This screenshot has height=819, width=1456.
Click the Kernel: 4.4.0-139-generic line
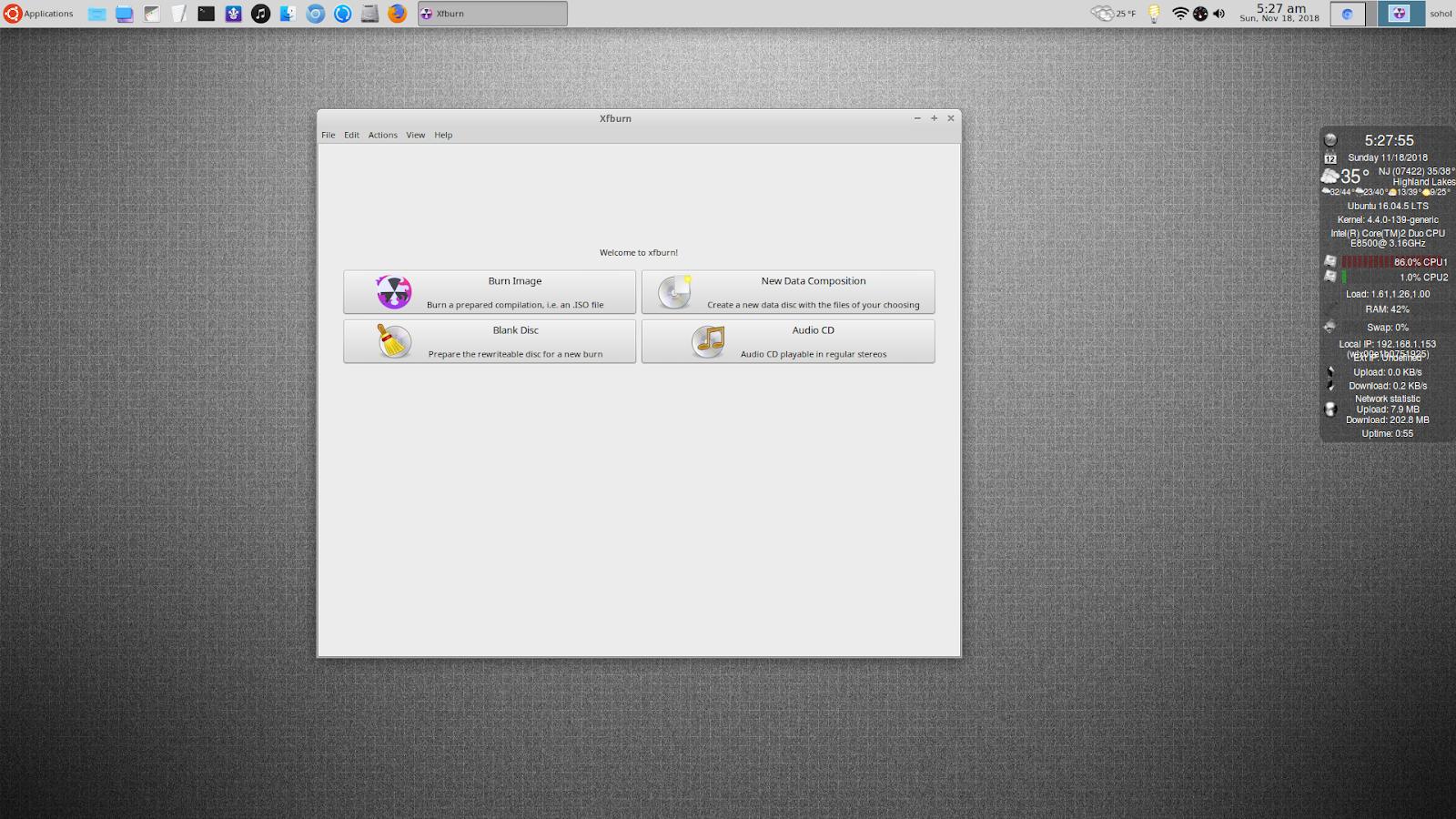1388,220
